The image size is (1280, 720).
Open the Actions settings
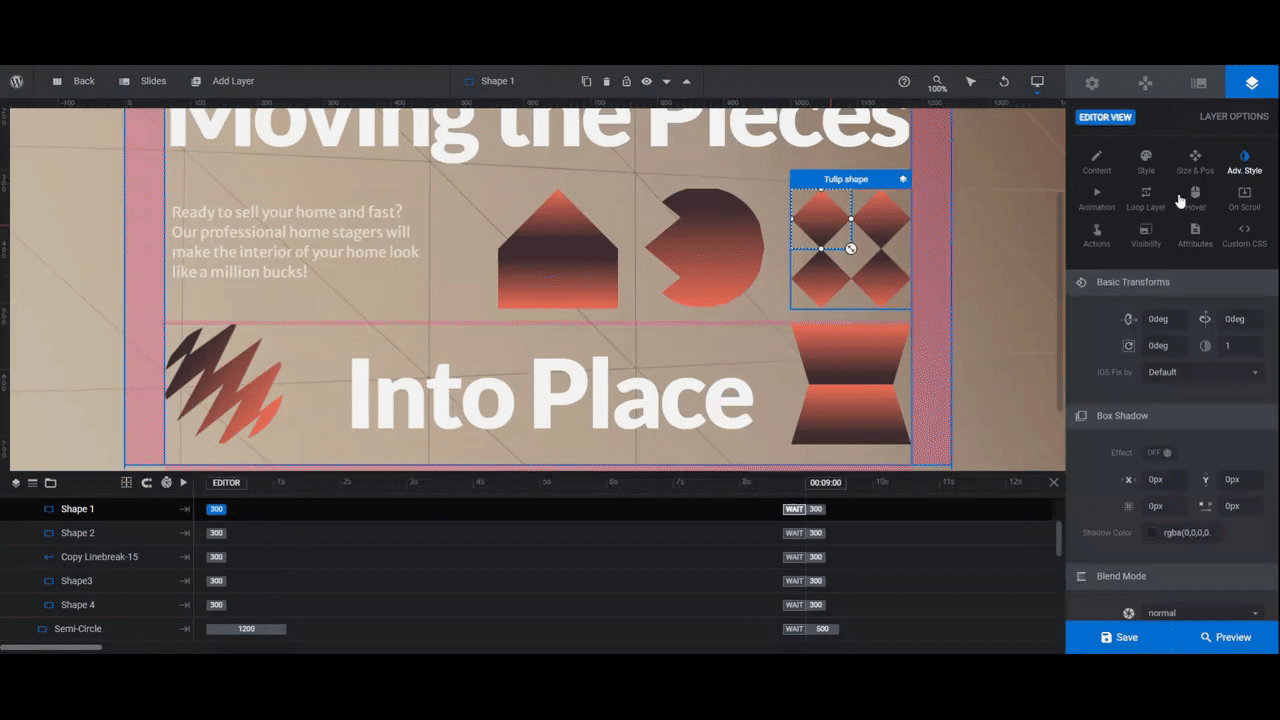click(1097, 236)
